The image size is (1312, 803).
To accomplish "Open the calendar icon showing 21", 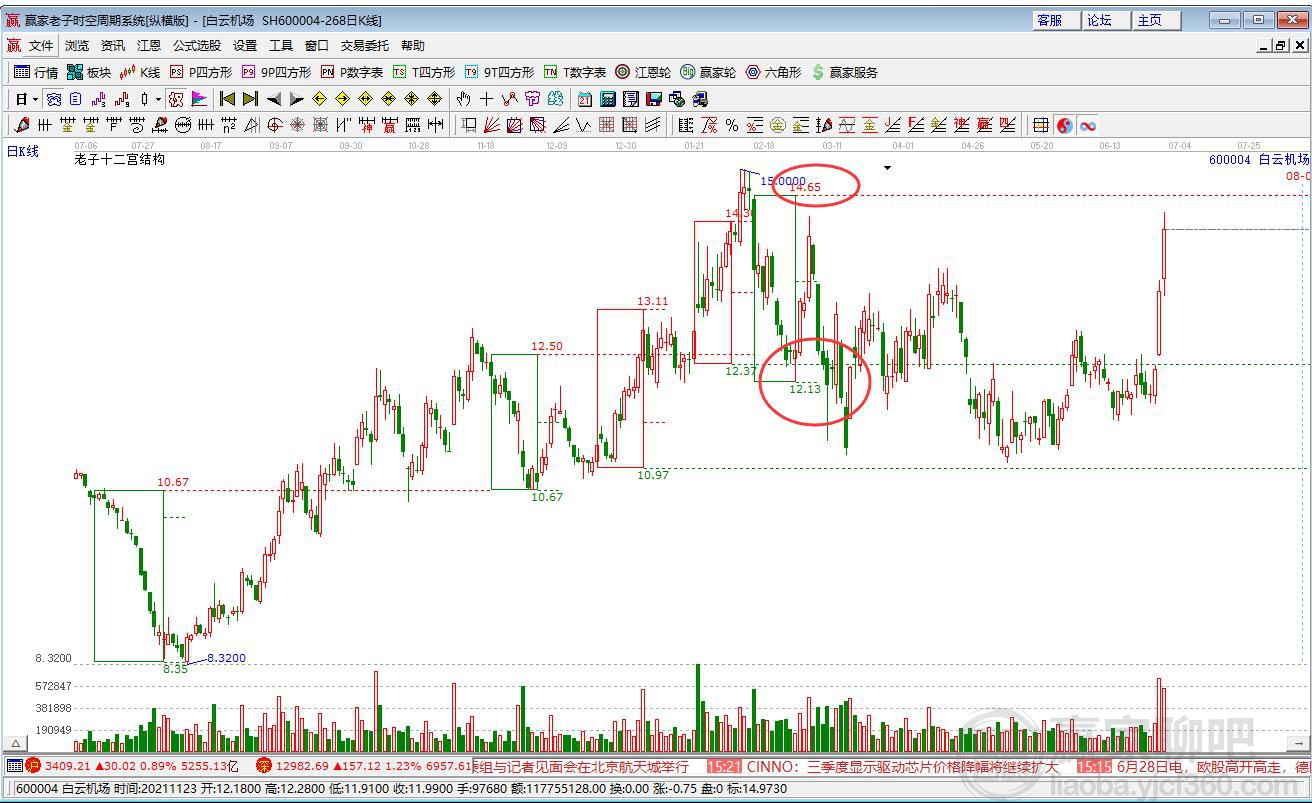I will click(x=584, y=99).
